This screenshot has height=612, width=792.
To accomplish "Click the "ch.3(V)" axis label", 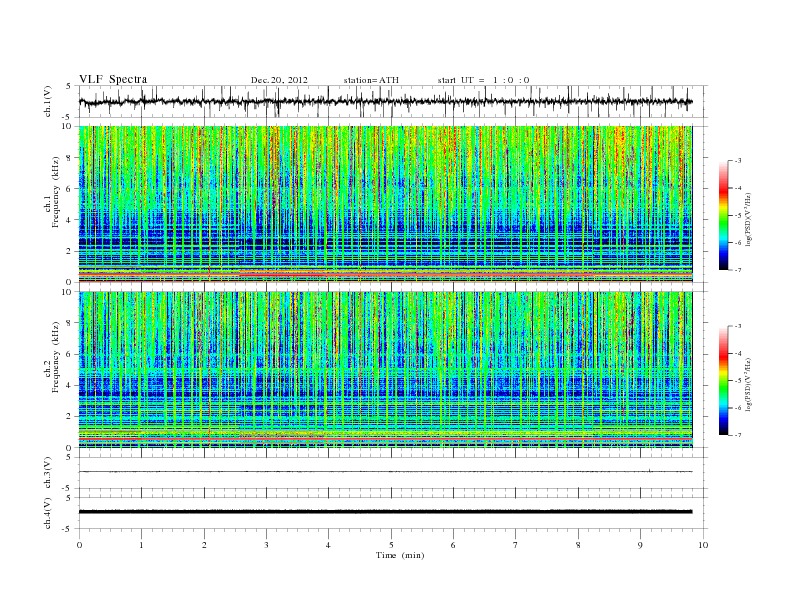I will point(48,473).
